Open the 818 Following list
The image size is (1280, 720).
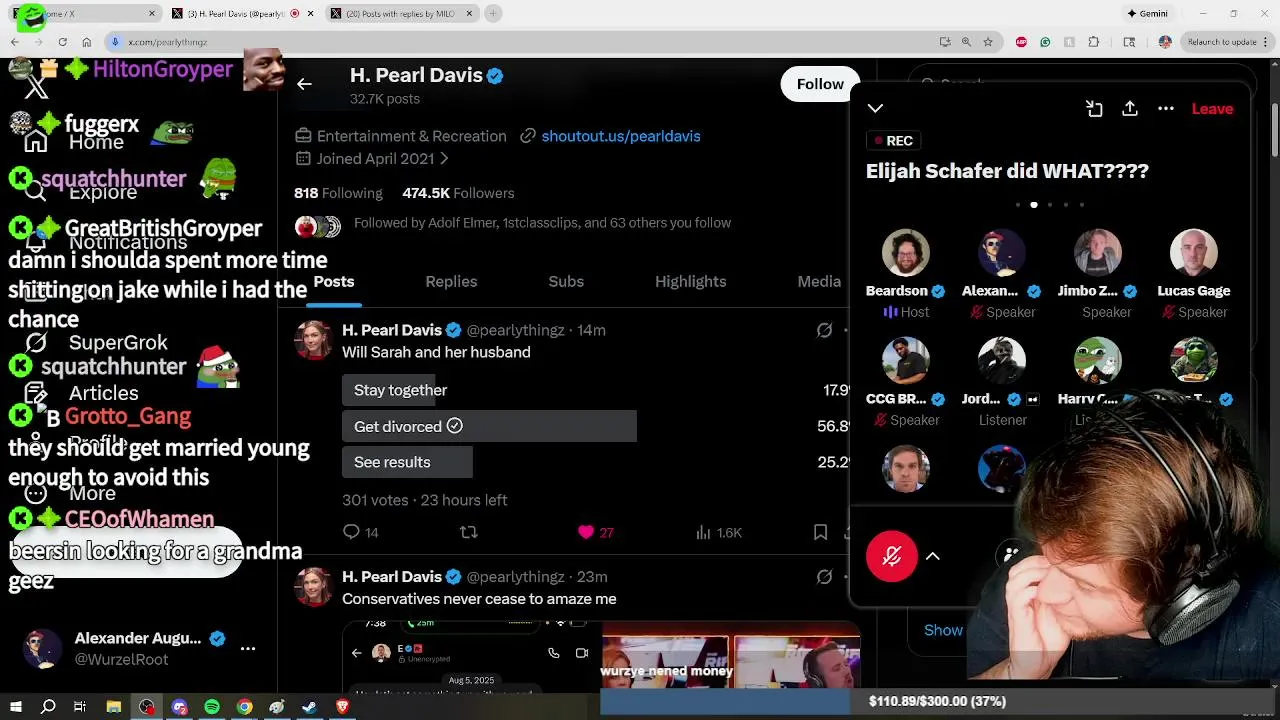click(338, 193)
